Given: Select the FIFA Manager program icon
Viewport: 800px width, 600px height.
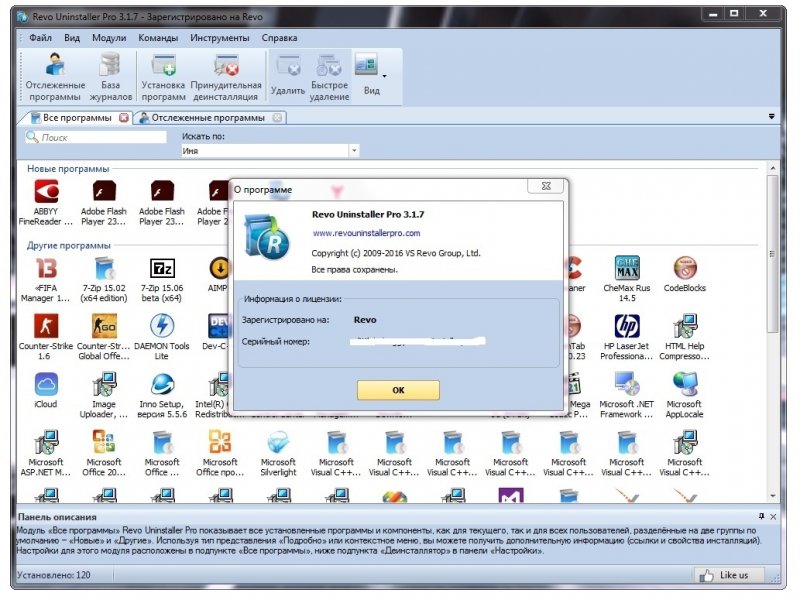Looking at the screenshot, I should [x=46, y=280].
